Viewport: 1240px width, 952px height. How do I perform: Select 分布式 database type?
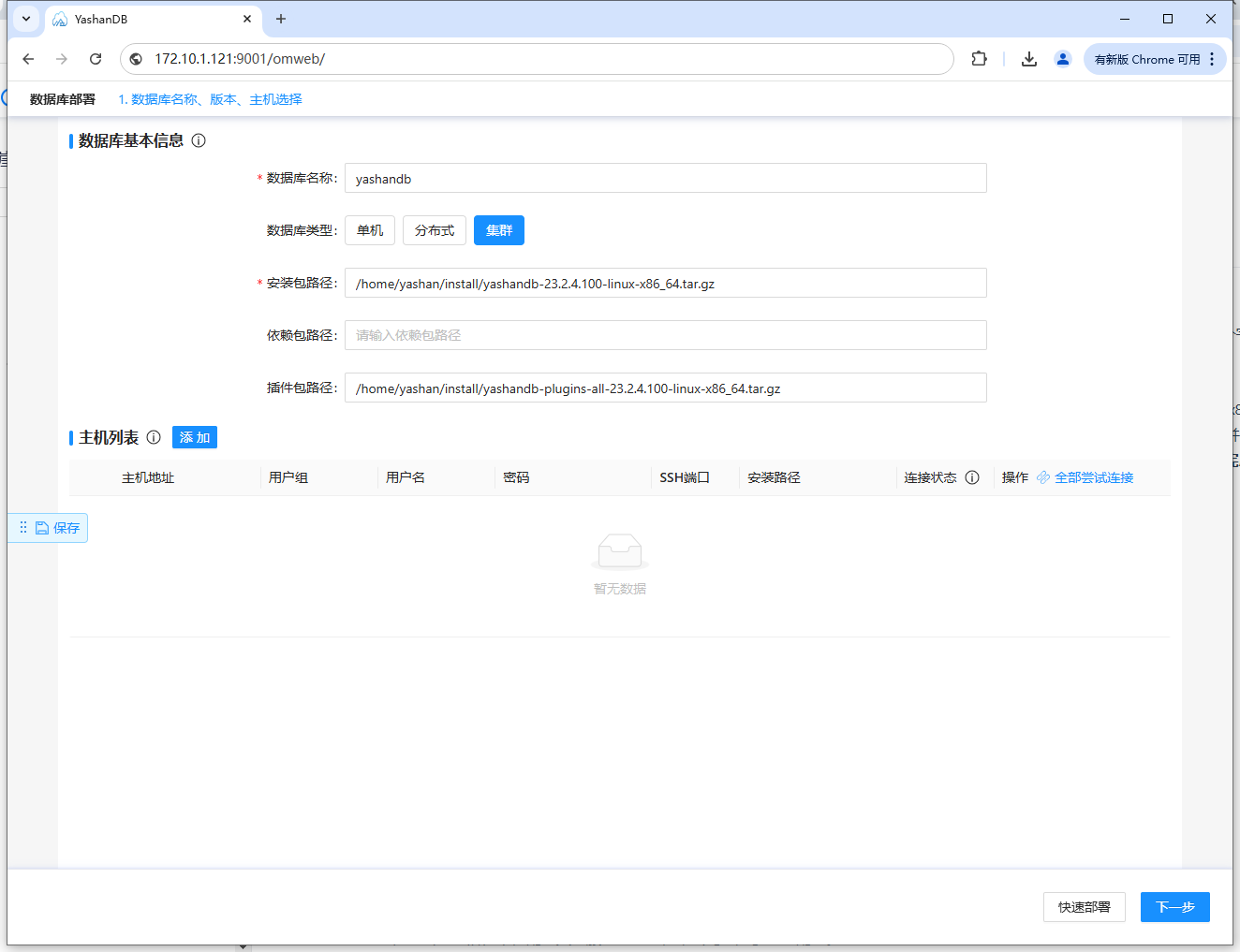point(435,230)
